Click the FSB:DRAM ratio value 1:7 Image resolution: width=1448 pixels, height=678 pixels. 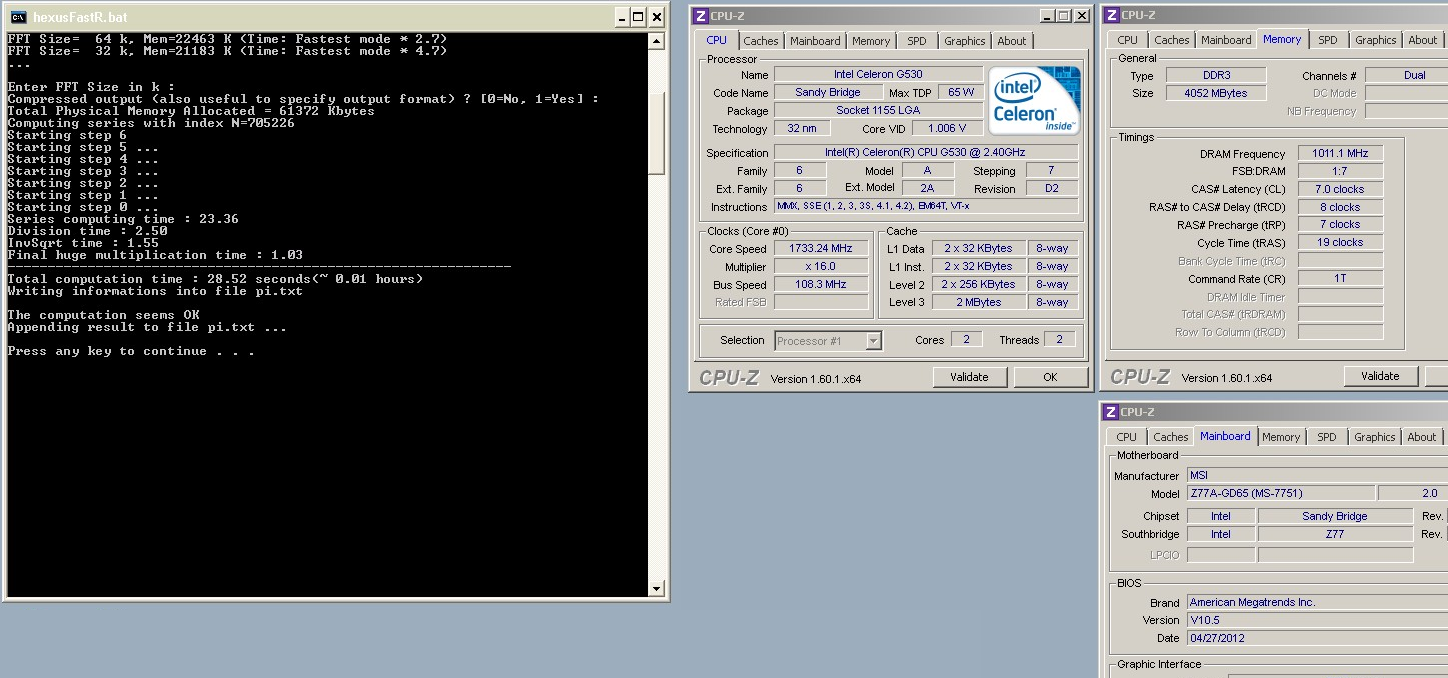1340,171
